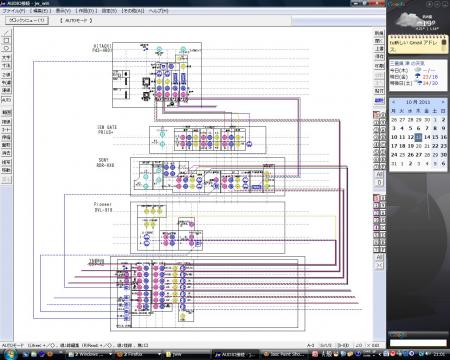Image resolution: width=450 pixels, height=360 pixels.
Task: Open the 作図(D) menu
Action: tap(86, 11)
